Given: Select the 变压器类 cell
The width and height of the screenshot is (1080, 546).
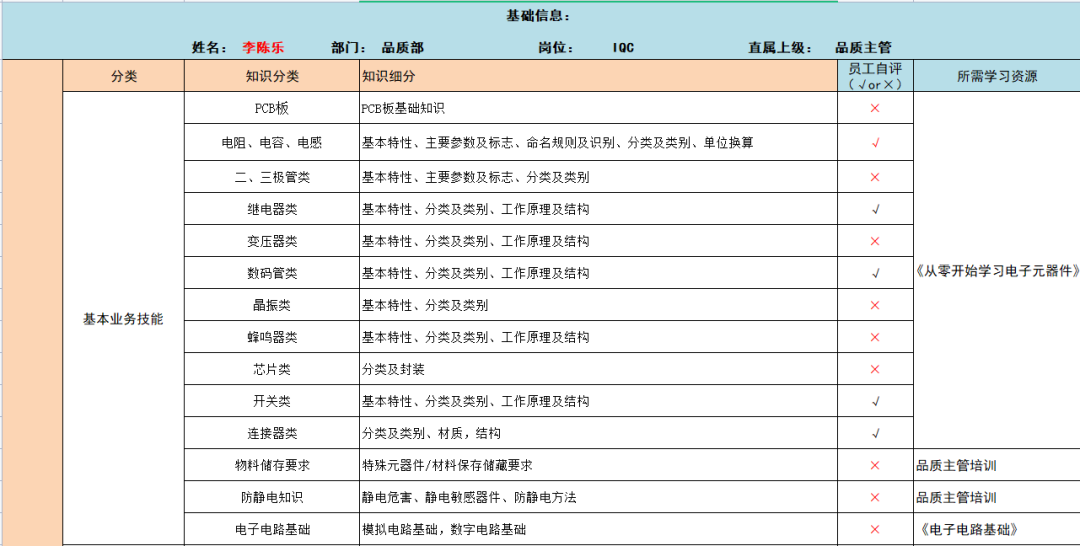Looking at the screenshot, I should tap(272, 241).
